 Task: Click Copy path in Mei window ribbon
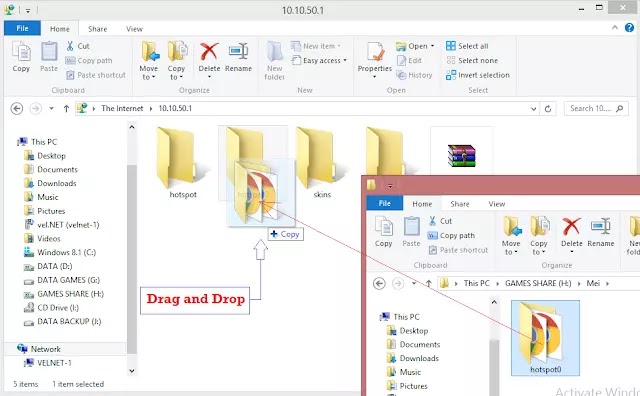[451, 236]
